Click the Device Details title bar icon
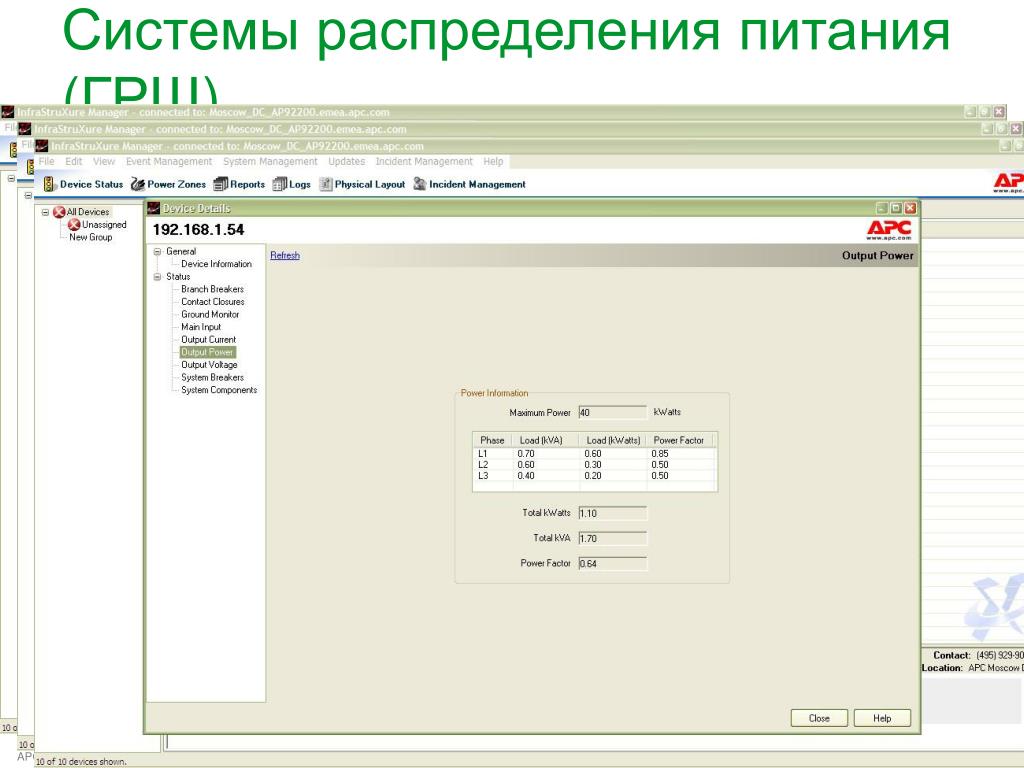Screen dimensions: 1024x768 (153, 208)
